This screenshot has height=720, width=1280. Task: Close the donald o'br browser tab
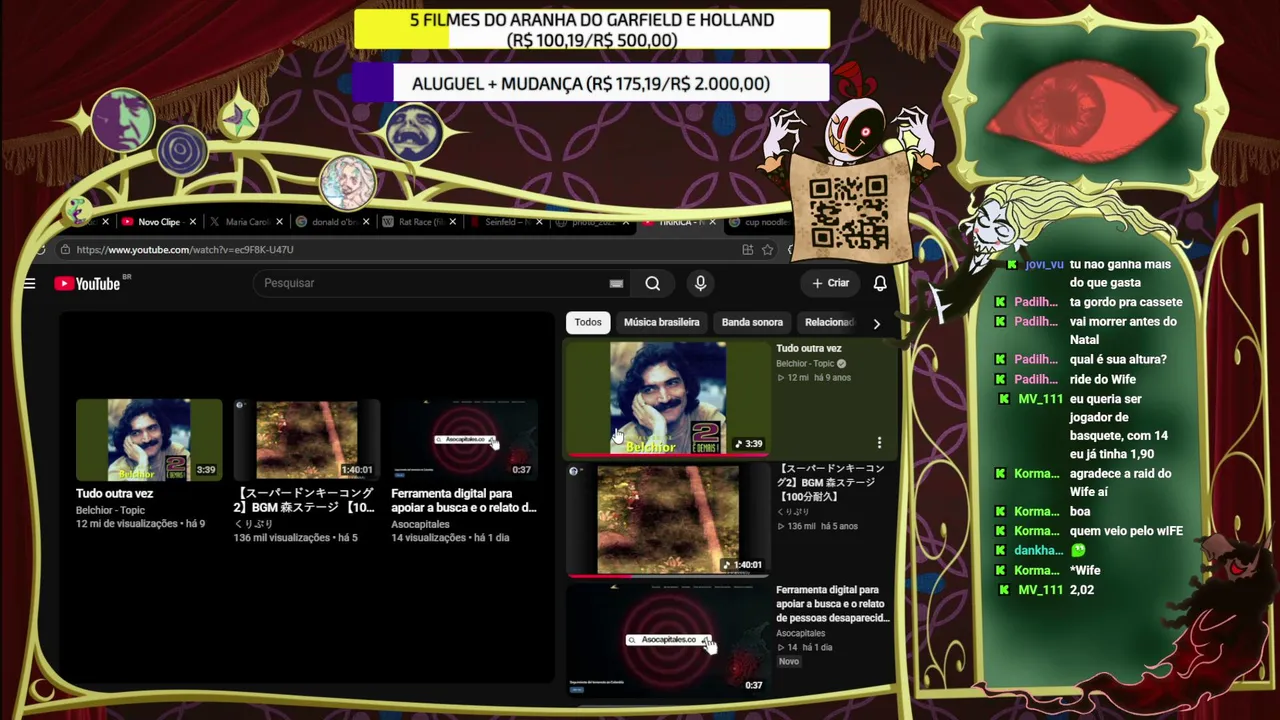(x=366, y=222)
